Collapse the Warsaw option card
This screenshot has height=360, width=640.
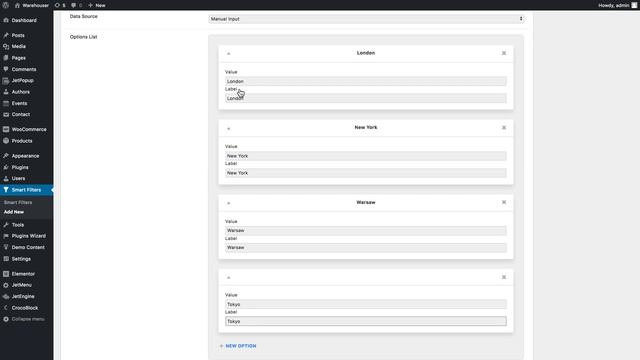click(x=229, y=203)
